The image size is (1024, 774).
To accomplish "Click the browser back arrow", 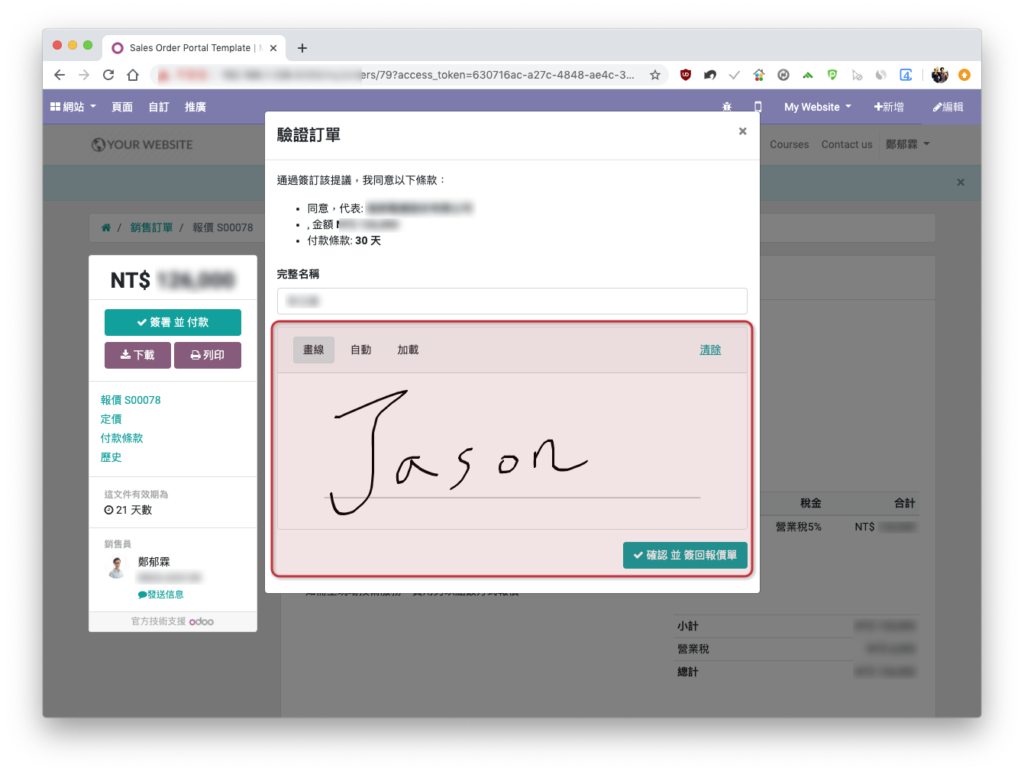I will click(59, 74).
